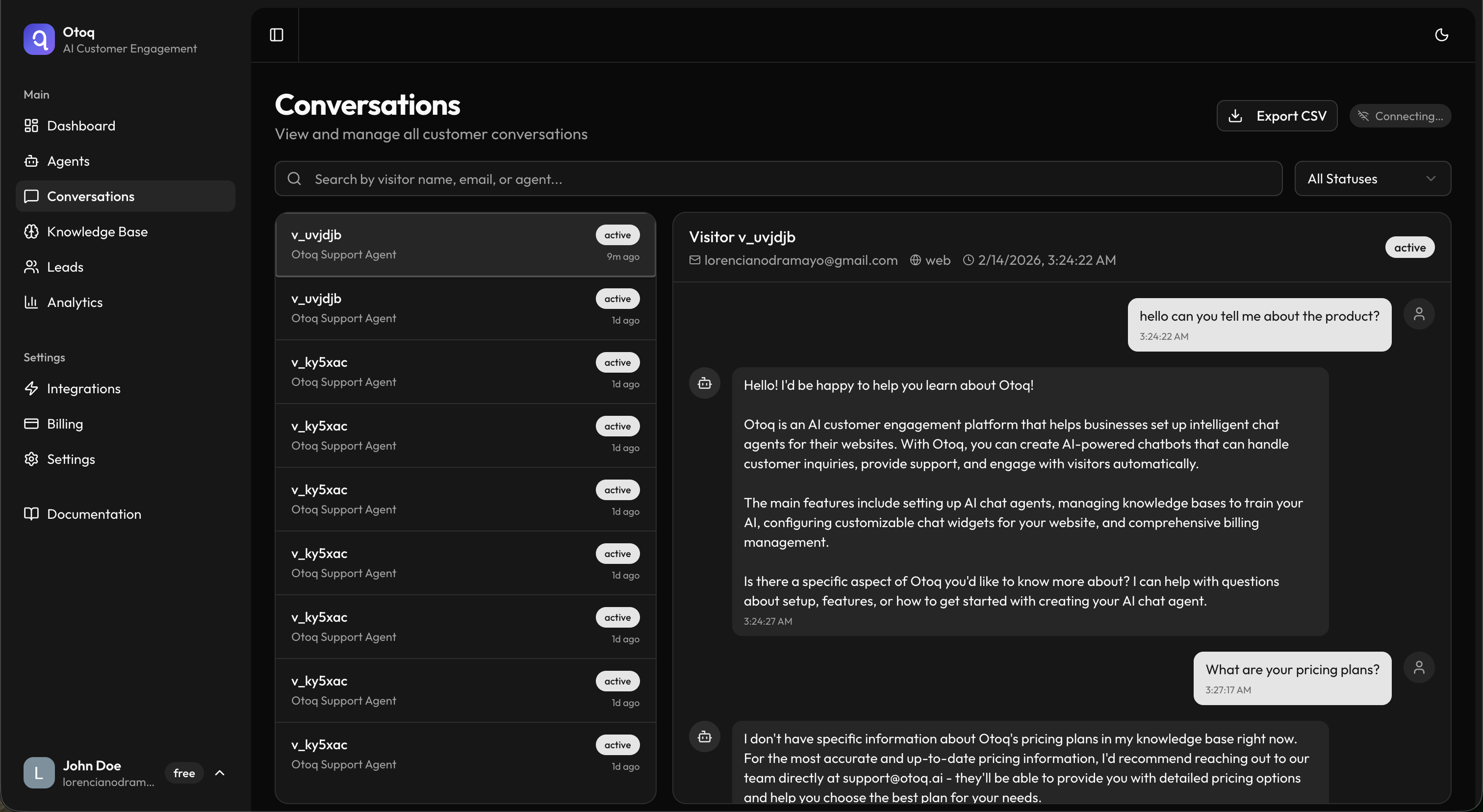Toggle the sidebar collapse icon
1483x812 pixels.
(x=276, y=35)
